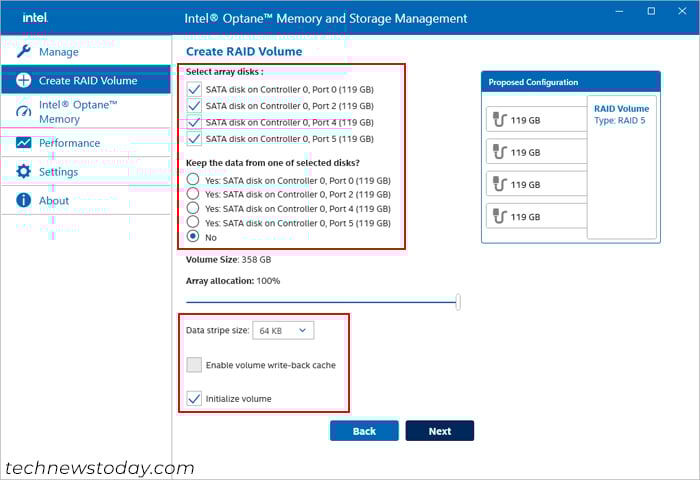Click the Create RAID Volume page heading
This screenshot has width=700, height=480.
(244, 51)
